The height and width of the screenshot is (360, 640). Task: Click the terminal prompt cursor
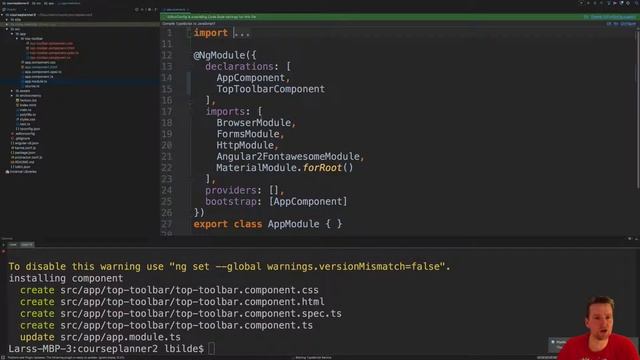[x=211, y=349]
